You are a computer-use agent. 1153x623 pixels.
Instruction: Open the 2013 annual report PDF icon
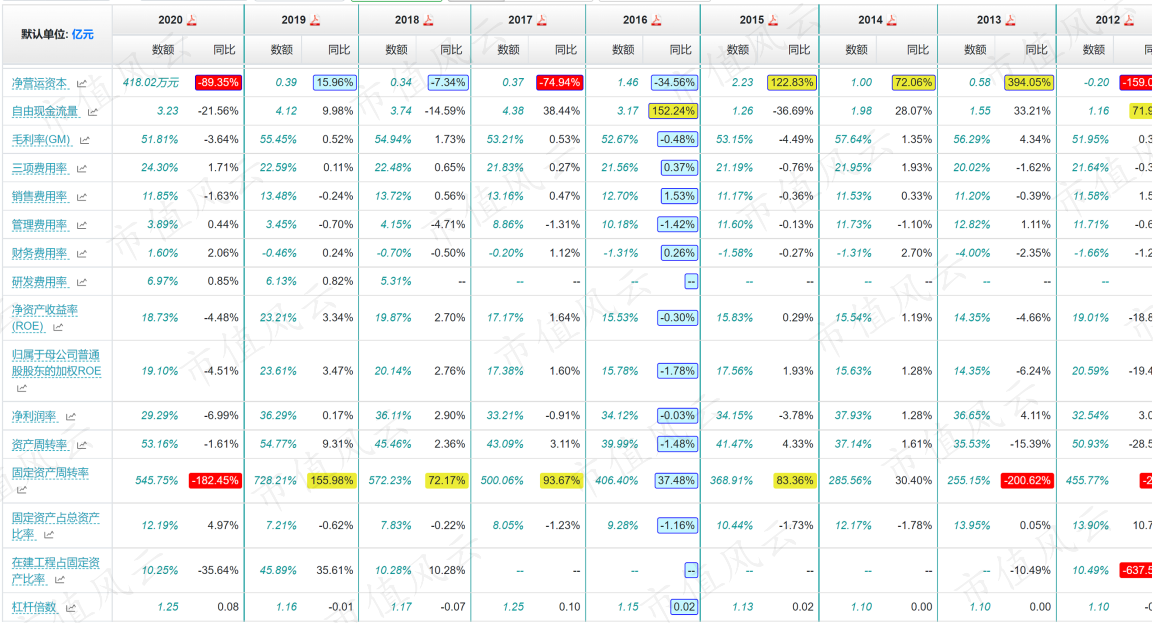(1010, 21)
